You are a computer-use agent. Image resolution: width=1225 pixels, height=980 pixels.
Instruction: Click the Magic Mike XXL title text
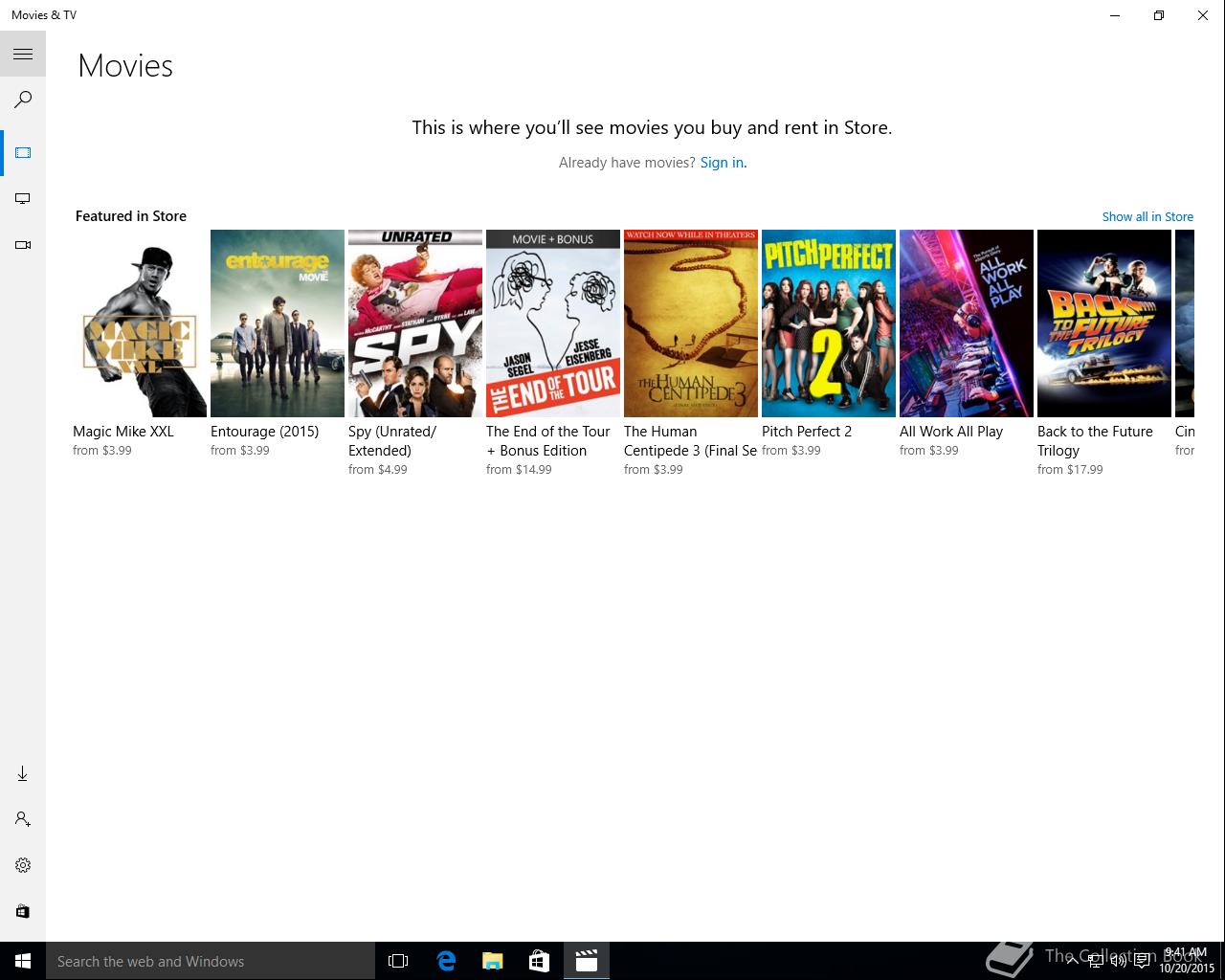123,432
